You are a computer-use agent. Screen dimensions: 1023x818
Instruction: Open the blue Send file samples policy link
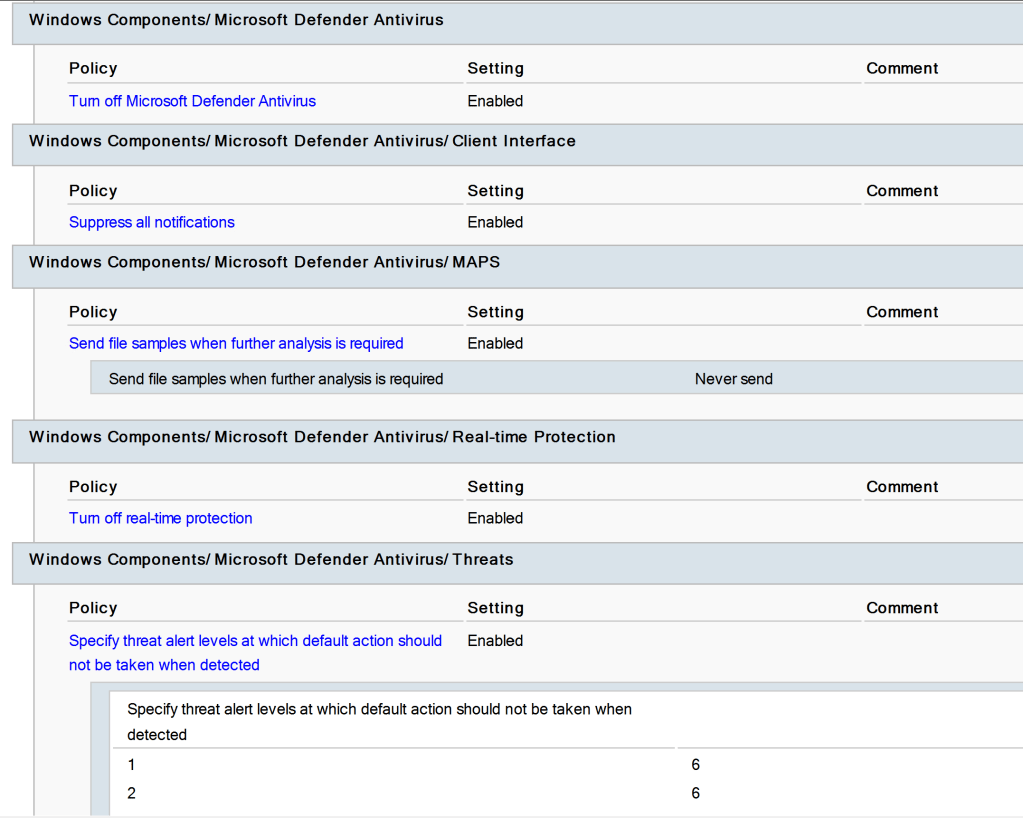(x=236, y=343)
